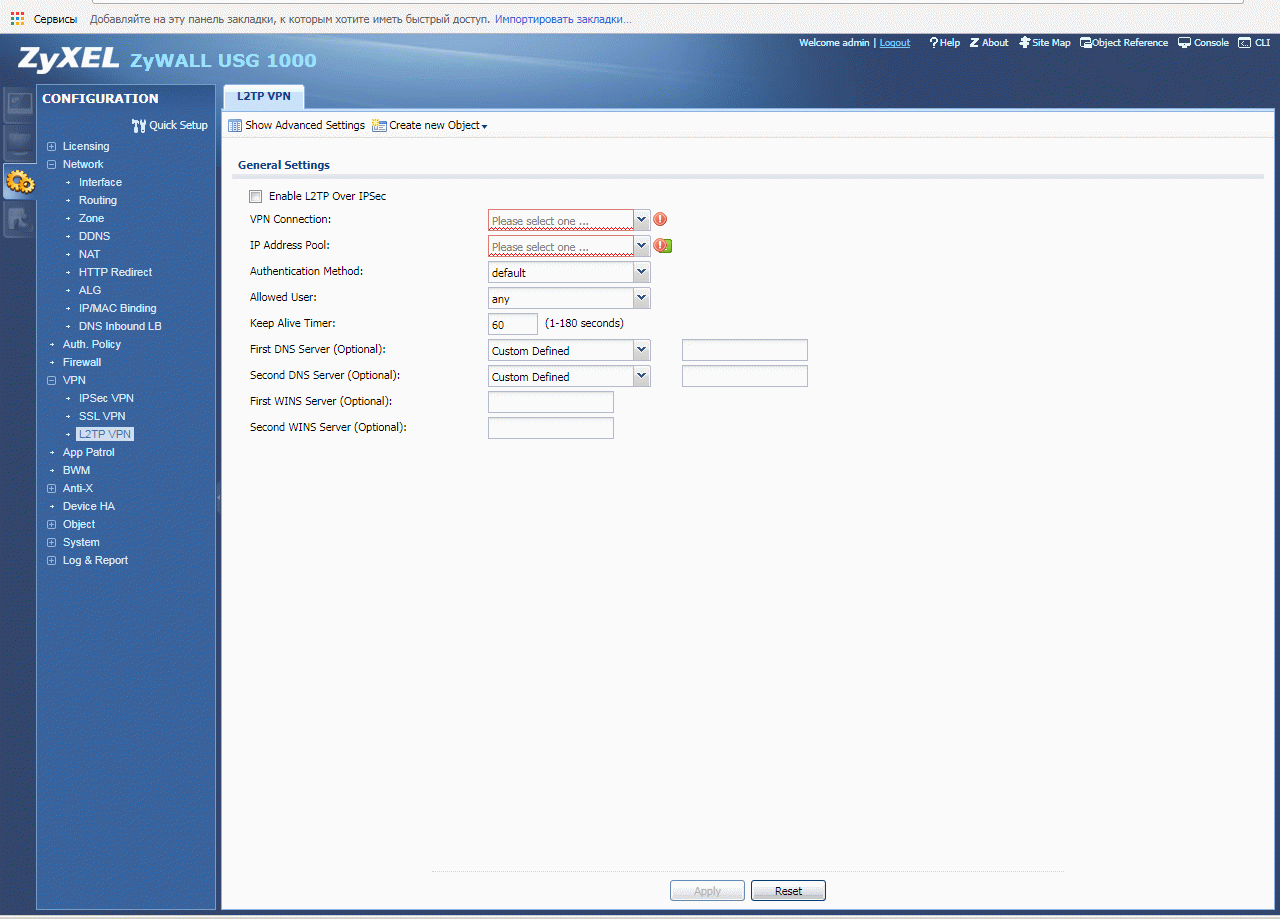Screen dimensions: 1280x919
Task: Click the sidebar collapse handle
Action: (218, 496)
